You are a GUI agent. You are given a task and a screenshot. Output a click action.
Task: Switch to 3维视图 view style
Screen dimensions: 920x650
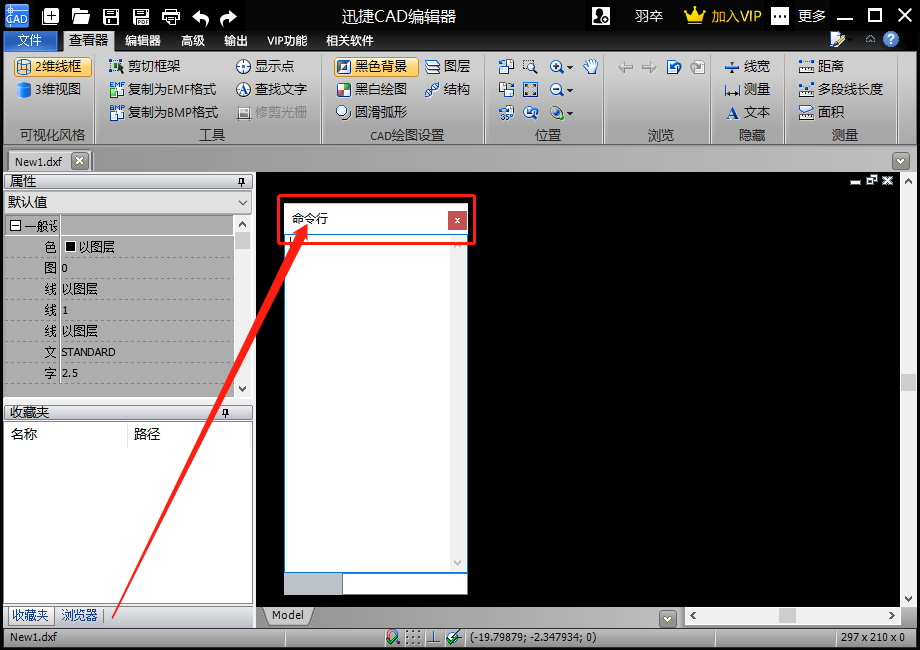point(49,89)
